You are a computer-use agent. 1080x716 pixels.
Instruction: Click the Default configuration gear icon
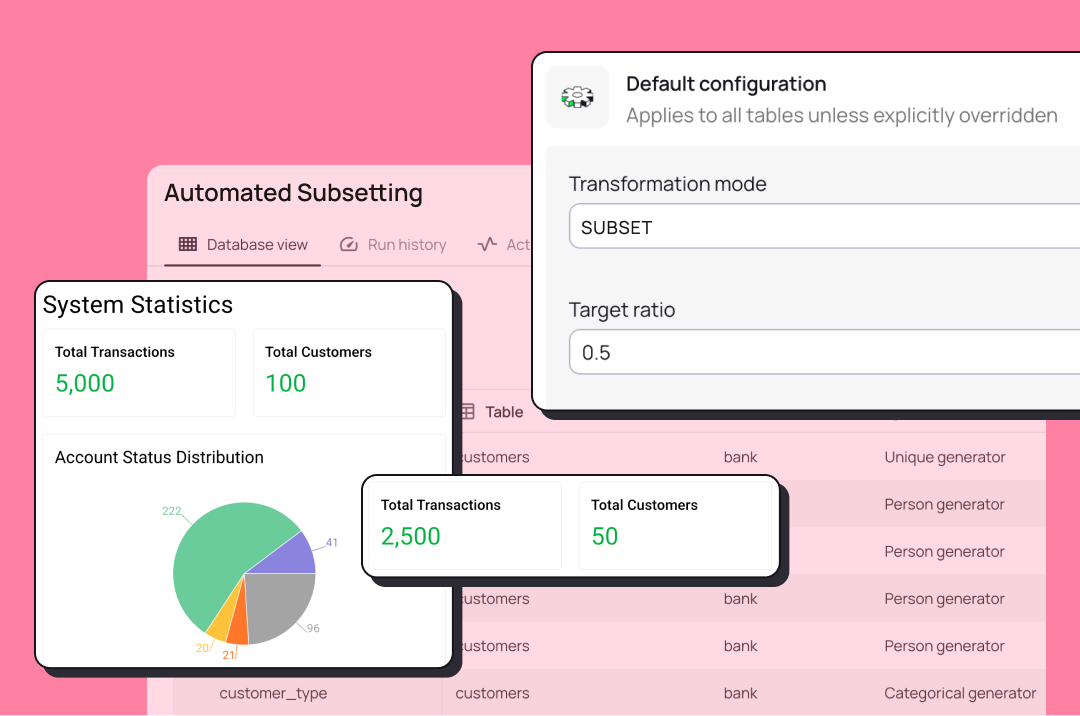click(577, 97)
